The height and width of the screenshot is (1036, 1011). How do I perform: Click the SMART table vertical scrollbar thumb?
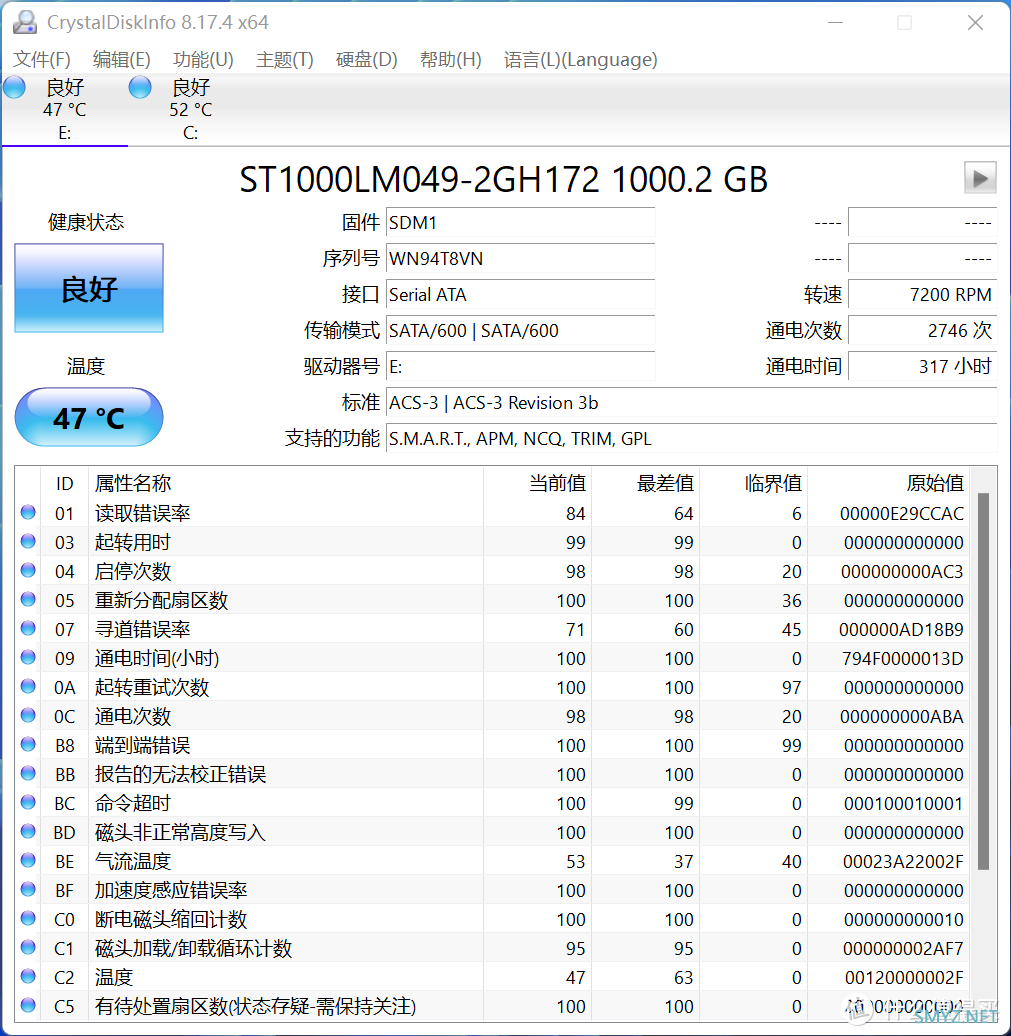pyautogui.click(x=983, y=681)
